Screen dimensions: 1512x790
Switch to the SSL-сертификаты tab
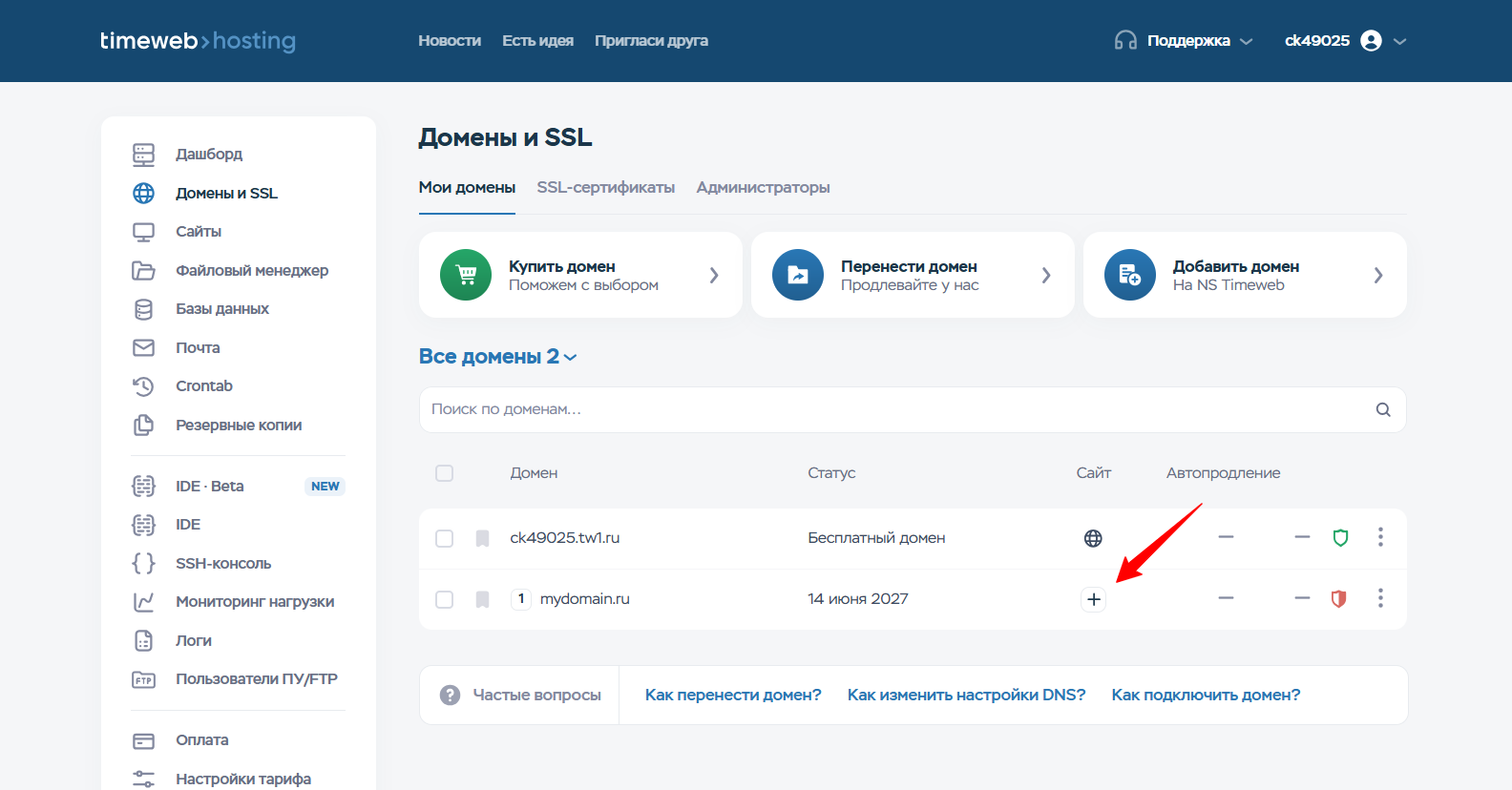[x=605, y=187]
